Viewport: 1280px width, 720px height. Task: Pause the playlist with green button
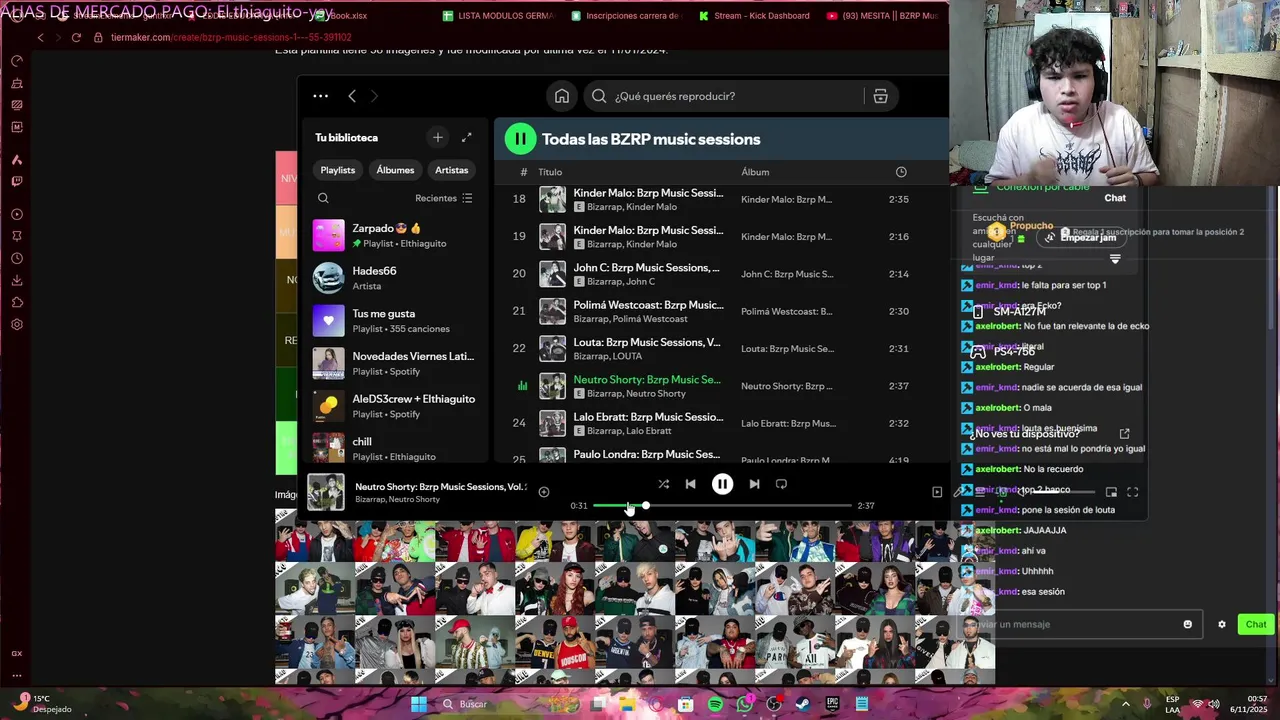pos(520,139)
